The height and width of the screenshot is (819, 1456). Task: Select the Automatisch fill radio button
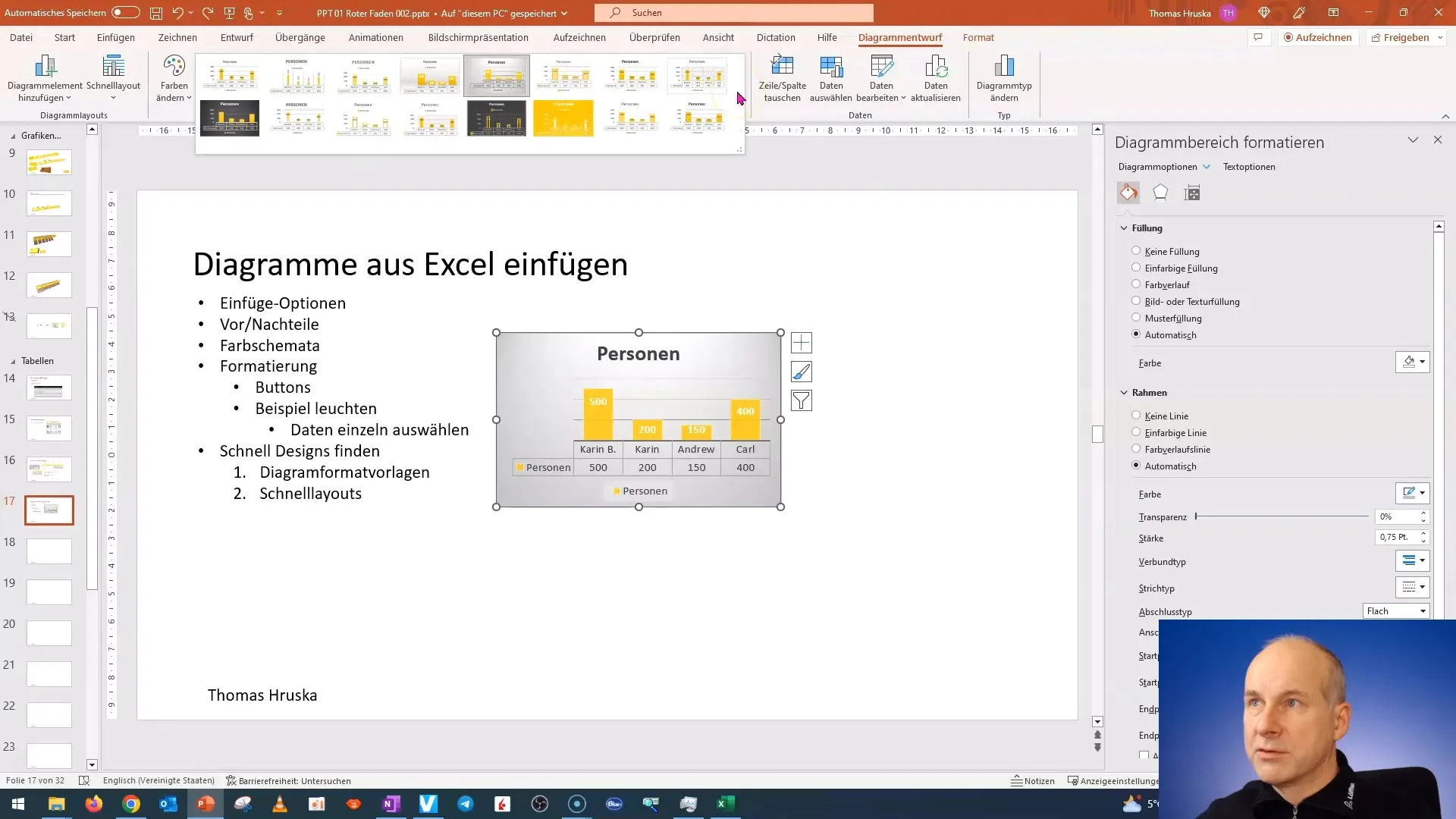(x=1136, y=334)
